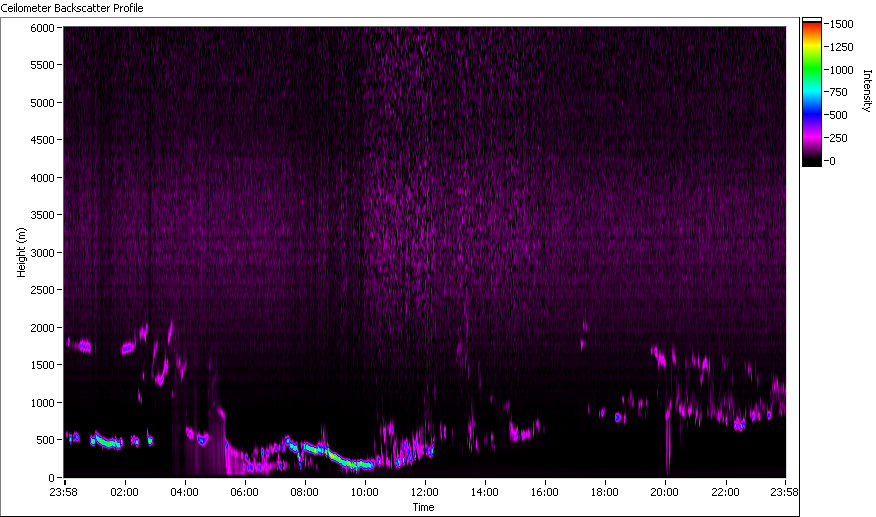876x517 pixels.
Task: Click the 1000 height axis value
Action: tap(42, 403)
